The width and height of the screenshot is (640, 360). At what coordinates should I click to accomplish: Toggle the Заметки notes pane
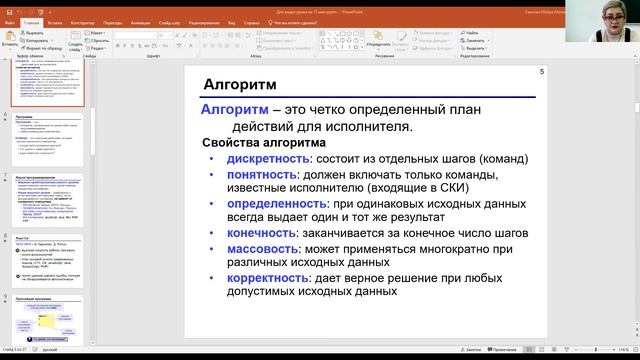(471, 350)
